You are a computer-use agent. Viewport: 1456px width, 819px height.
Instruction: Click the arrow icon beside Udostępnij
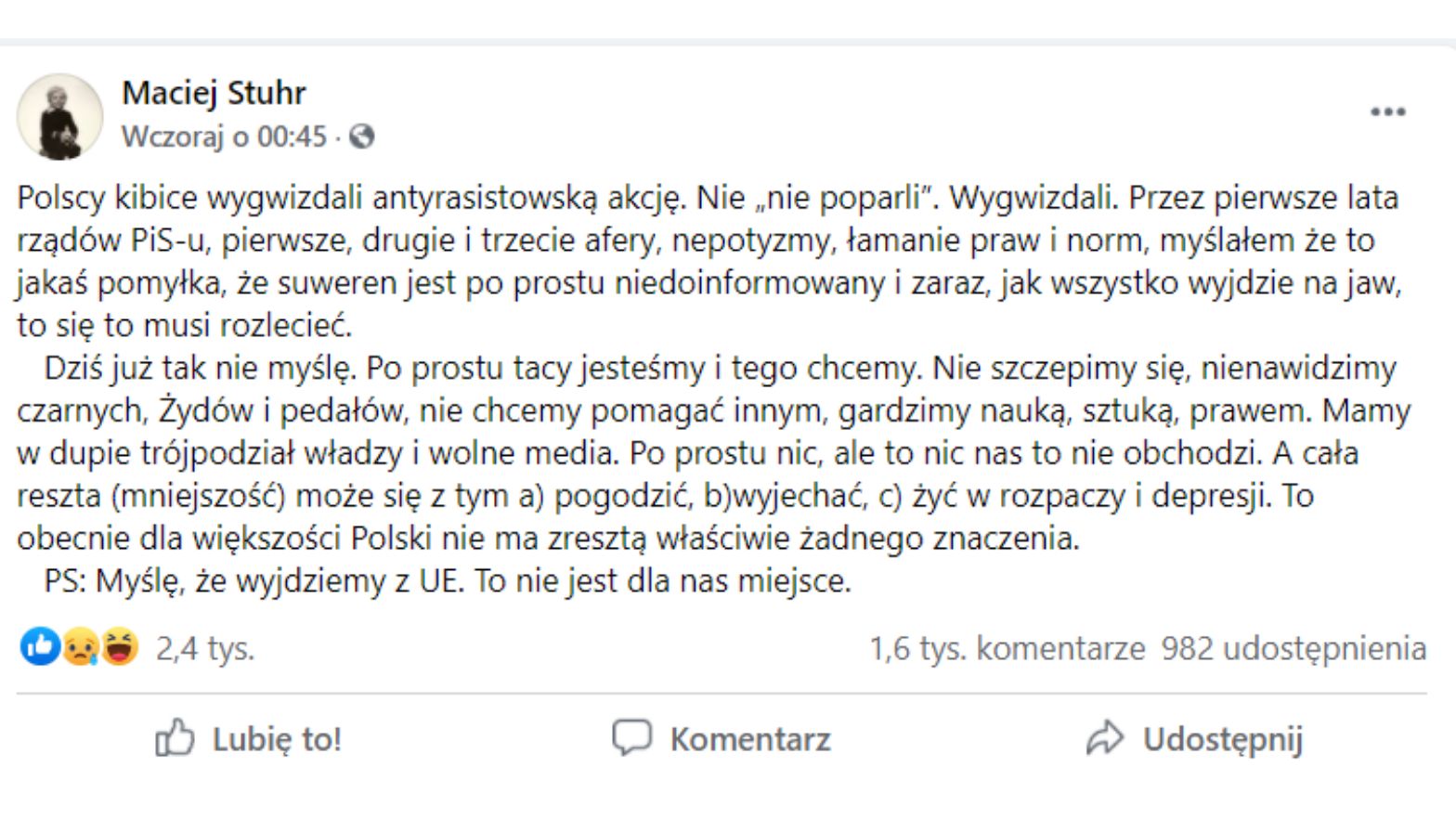(x=1105, y=739)
